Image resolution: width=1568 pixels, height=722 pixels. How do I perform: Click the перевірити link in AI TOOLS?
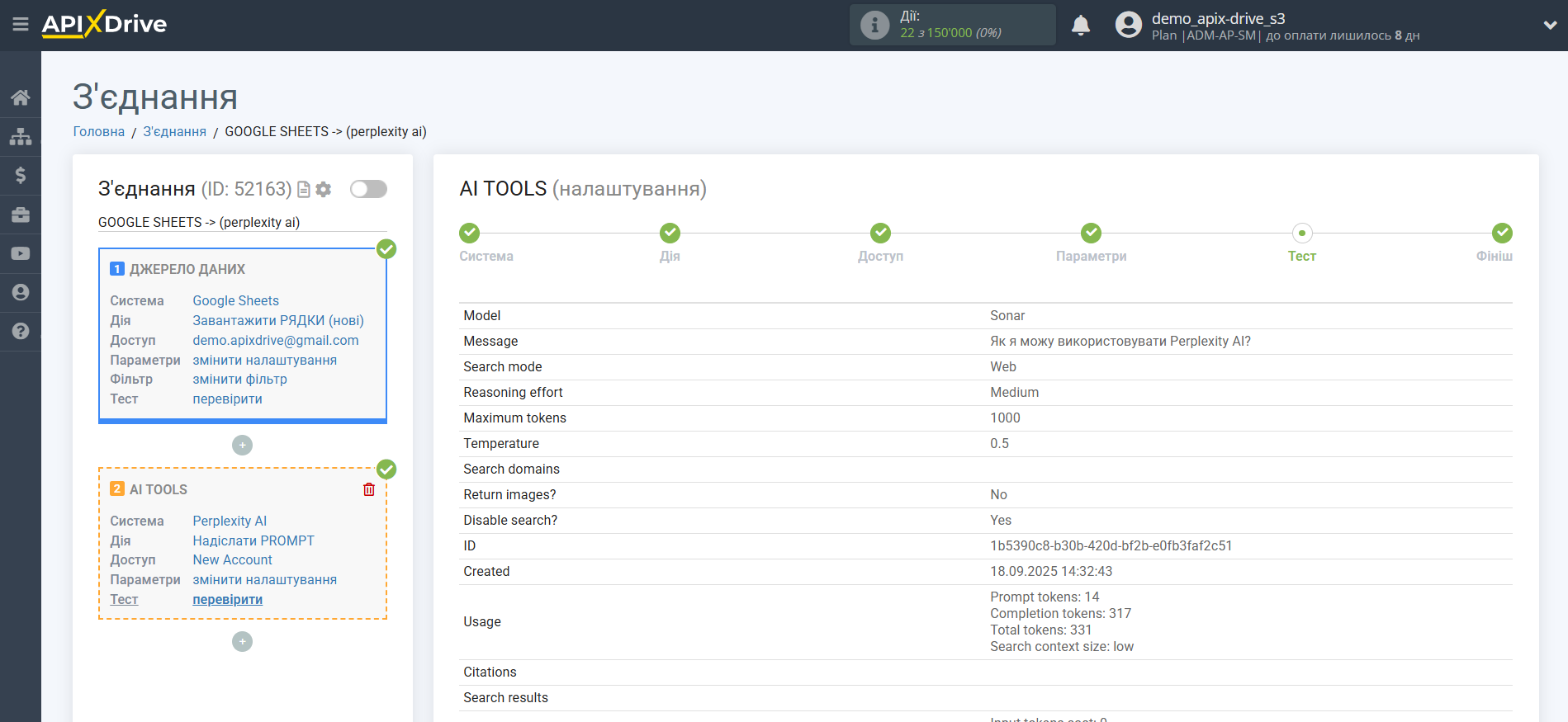pos(227,599)
